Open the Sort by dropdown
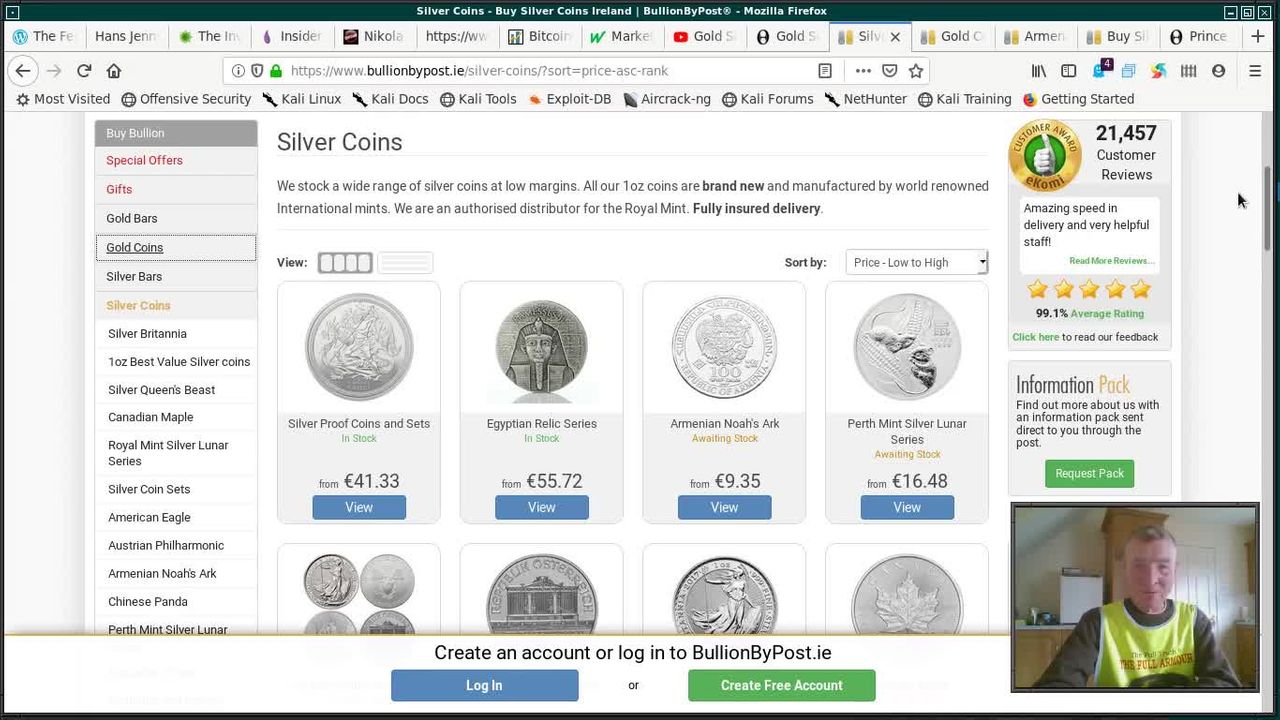Screen dimensions: 1280x720 916,262
